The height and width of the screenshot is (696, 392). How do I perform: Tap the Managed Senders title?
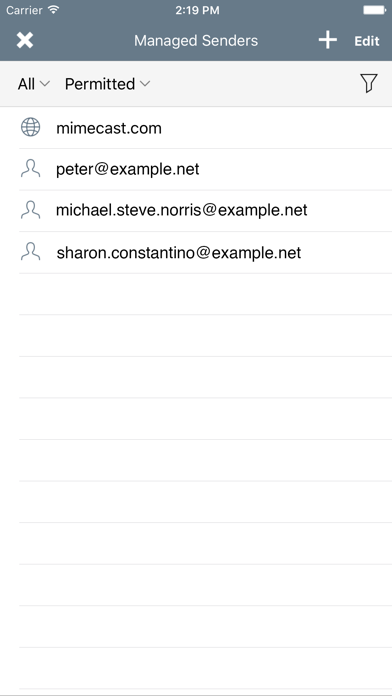pyautogui.click(x=196, y=41)
